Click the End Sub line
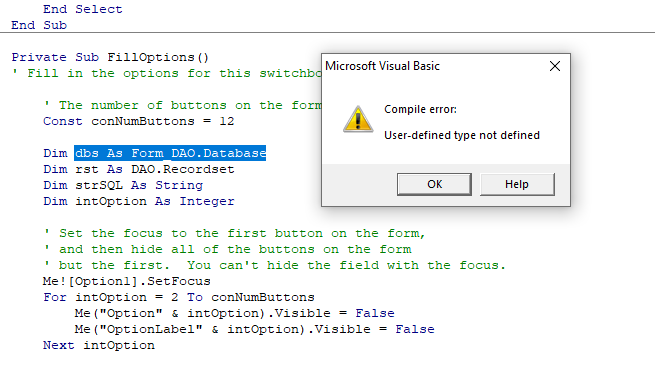 tap(39, 25)
